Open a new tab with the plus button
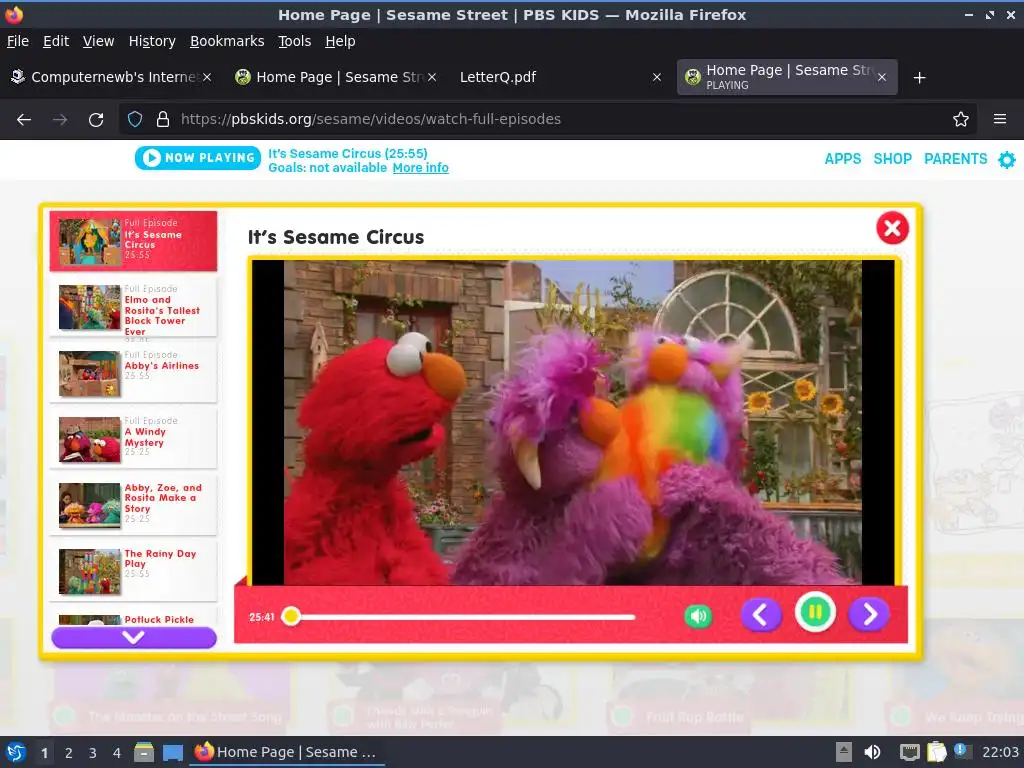 pyautogui.click(x=920, y=78)
